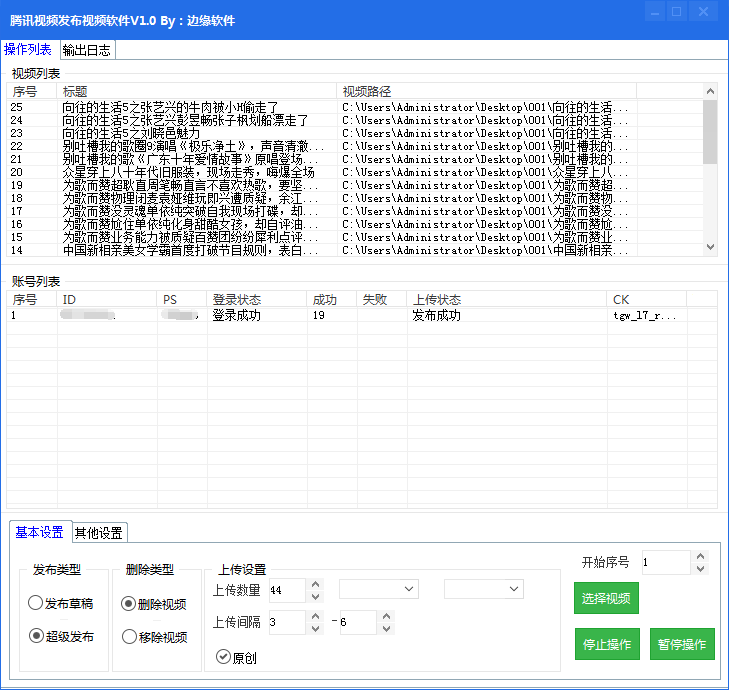The height and width of the screenshot is (690, 729).
Task: Click the 上传间隔 maximum input field
Action: click(358, 622)
